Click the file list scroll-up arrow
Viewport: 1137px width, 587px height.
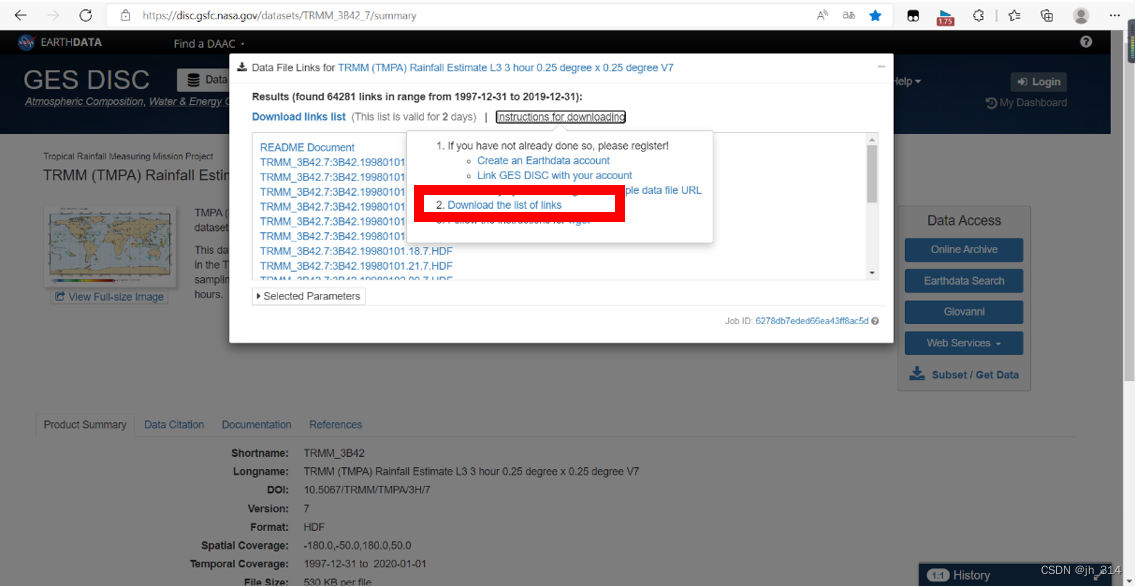[872, 139]
